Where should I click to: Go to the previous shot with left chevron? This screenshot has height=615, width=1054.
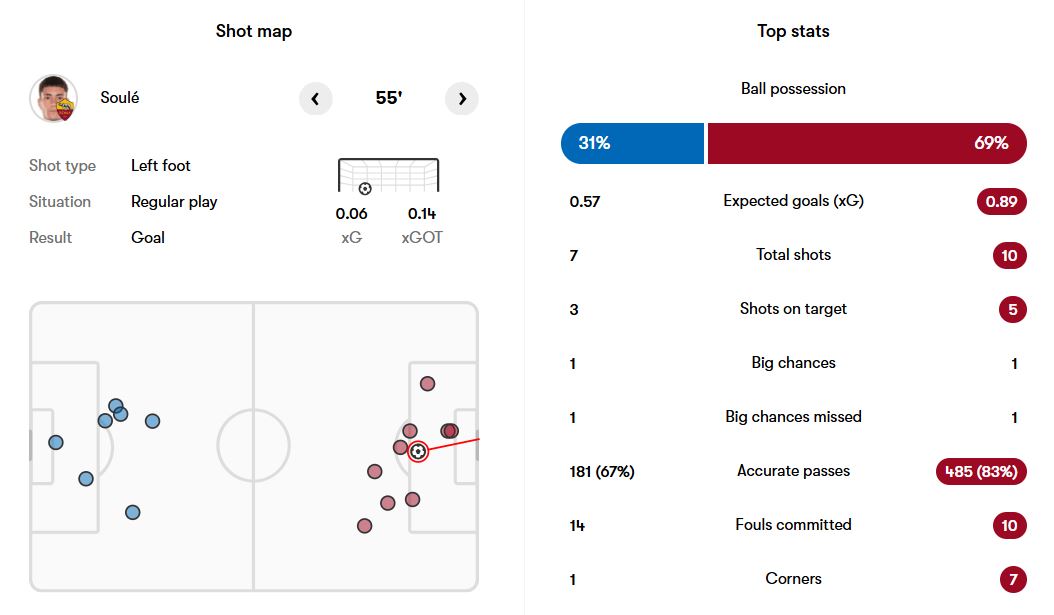316,99
